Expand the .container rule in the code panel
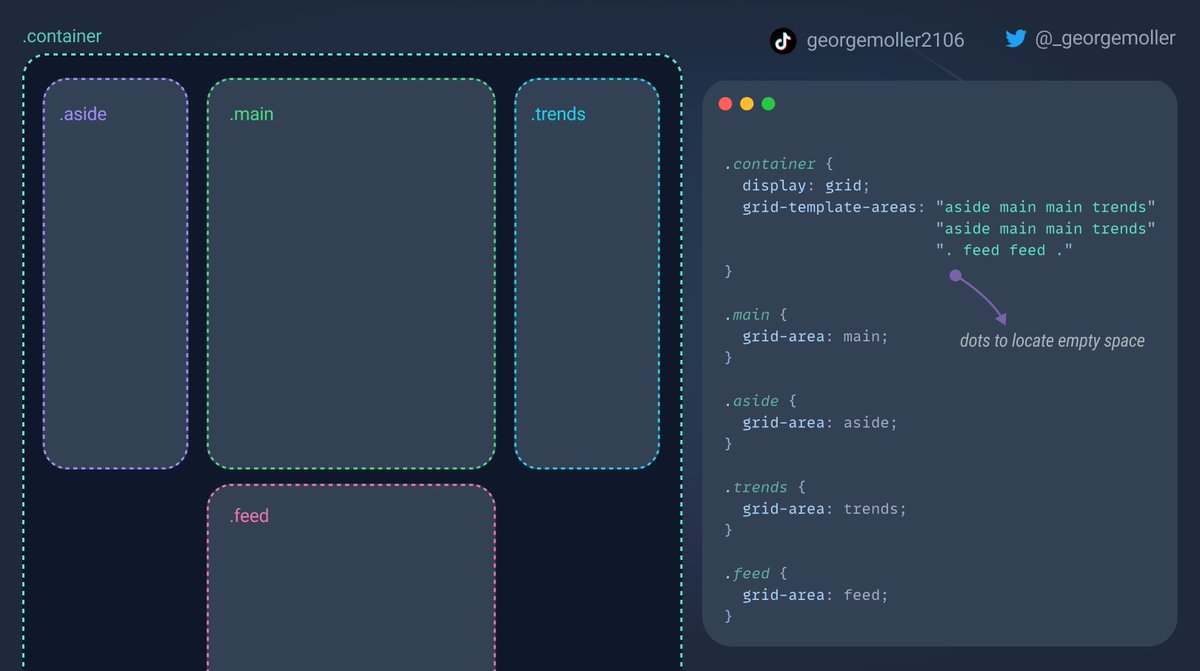This screenshot has width=1200, height=671. pyautogui.click(x=770, y=163)
